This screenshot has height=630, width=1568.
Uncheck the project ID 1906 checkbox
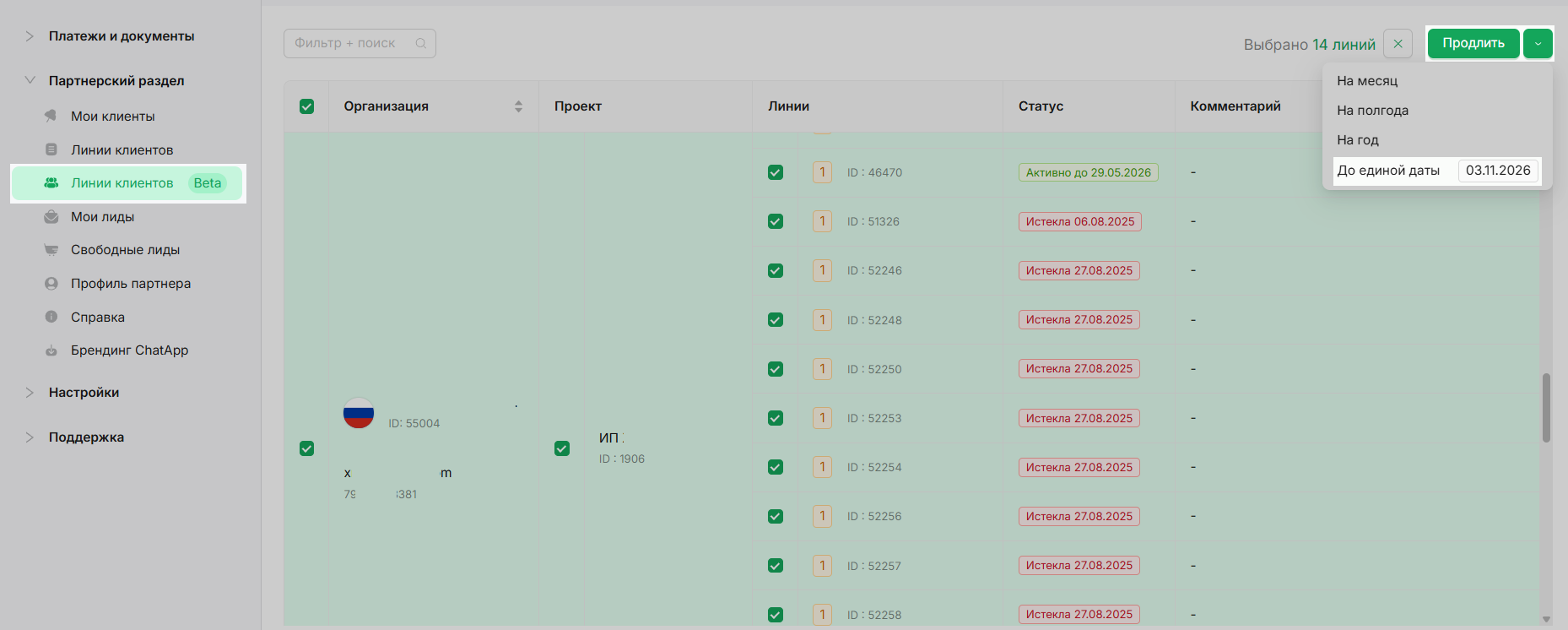point(561,448)
